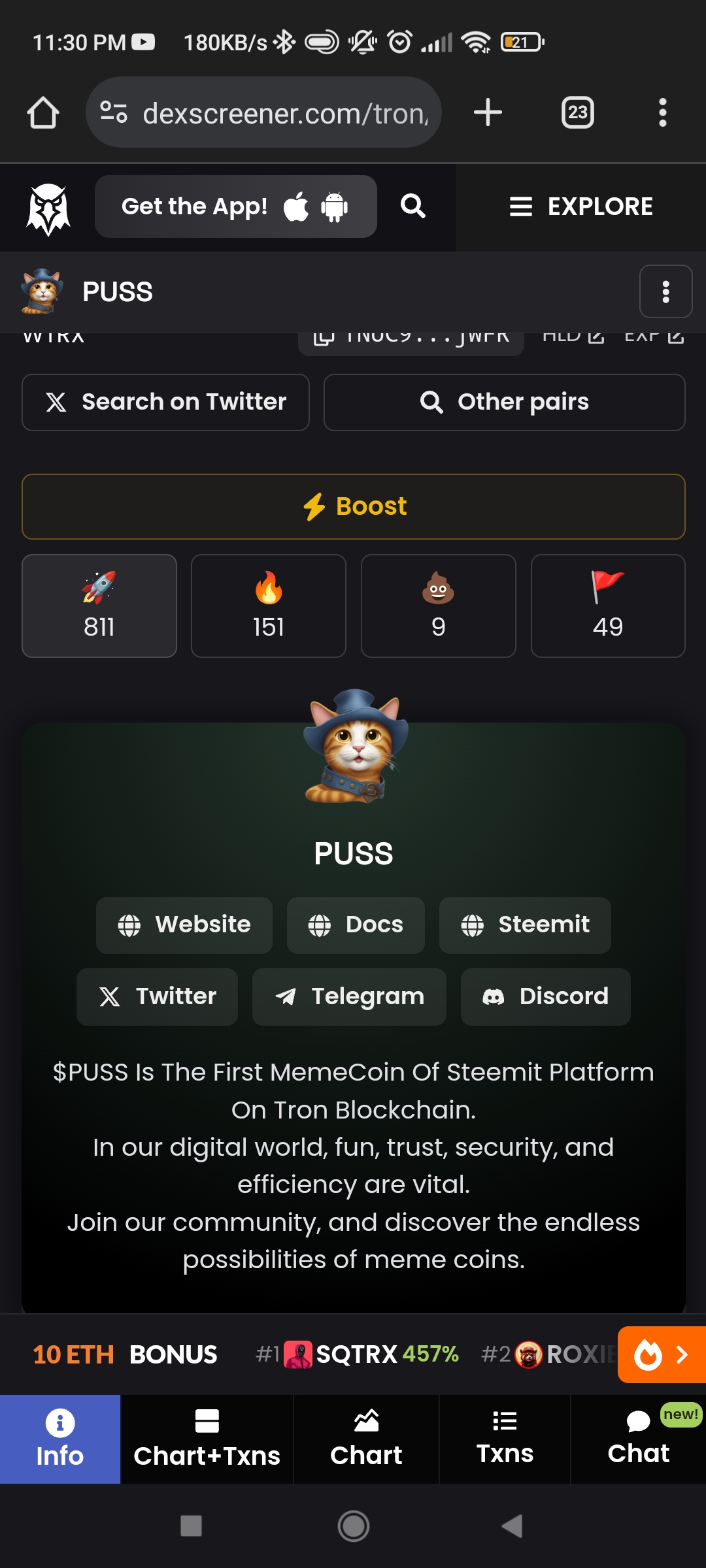The height and width of the screenshot is (1568, 706).
Task: Vote with the fire reaction 151
Action: pos(269,606)
